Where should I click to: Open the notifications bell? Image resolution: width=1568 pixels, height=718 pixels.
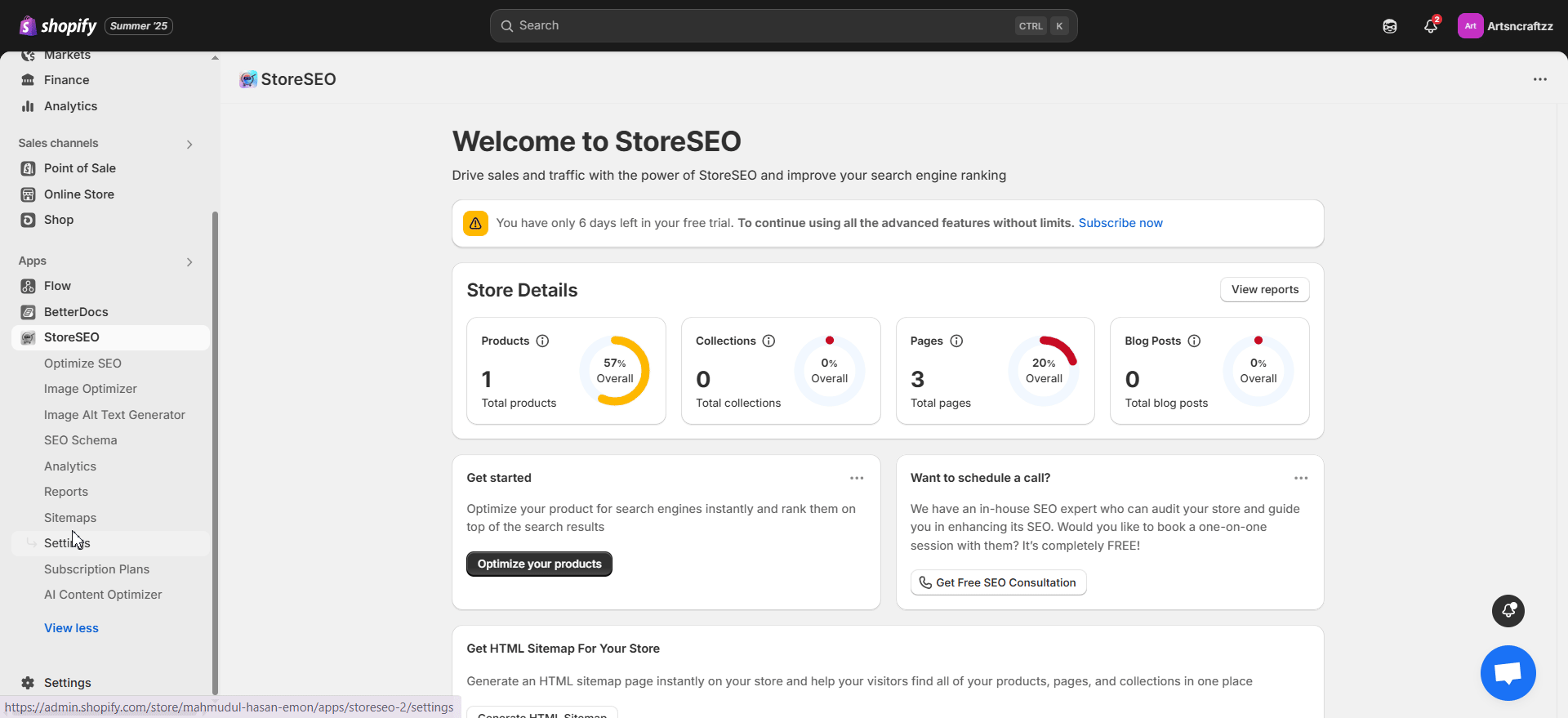tap(1431, 26)
